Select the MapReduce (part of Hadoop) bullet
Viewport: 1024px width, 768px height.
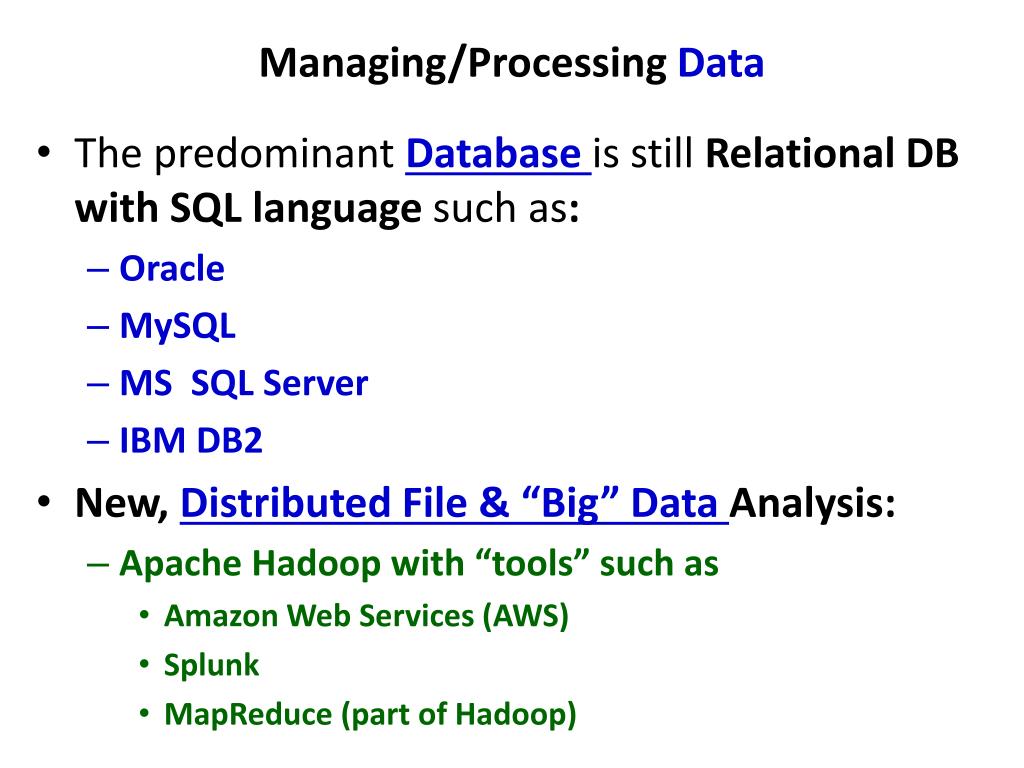tap(370, 714)
